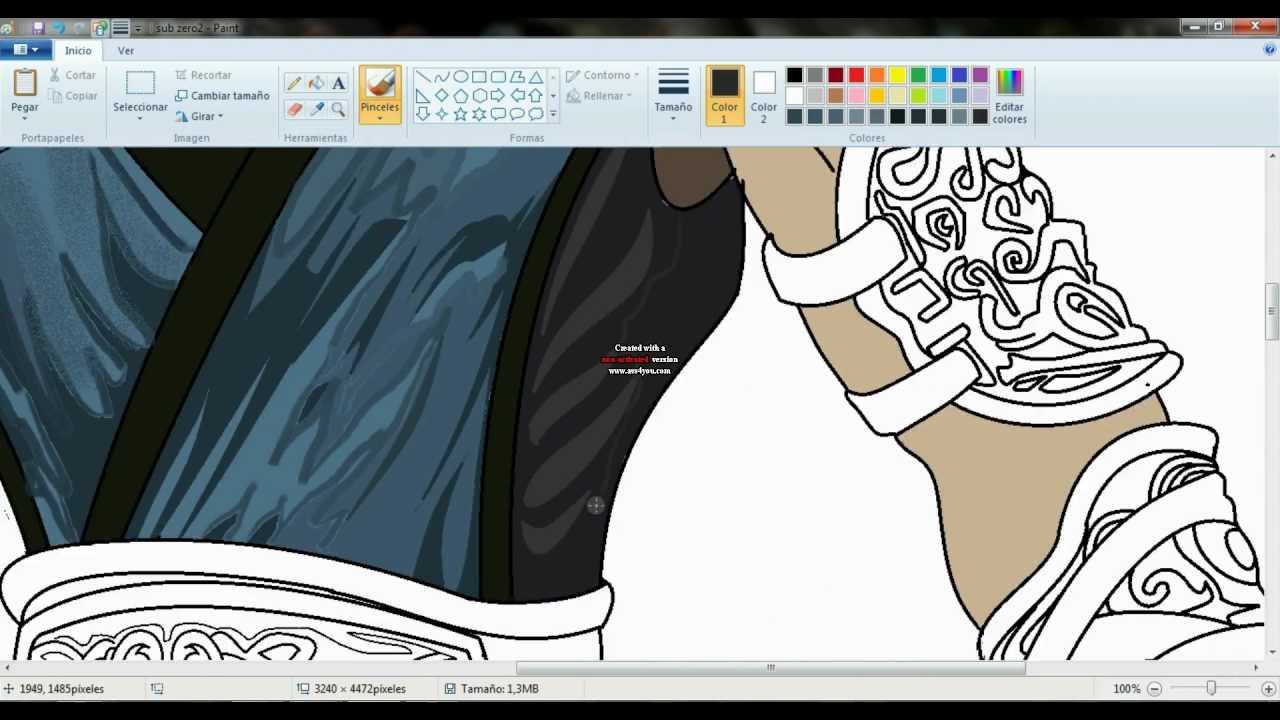Pick the black color swatch
Viewport: 1280px width, 720px height.
[794, 75]
